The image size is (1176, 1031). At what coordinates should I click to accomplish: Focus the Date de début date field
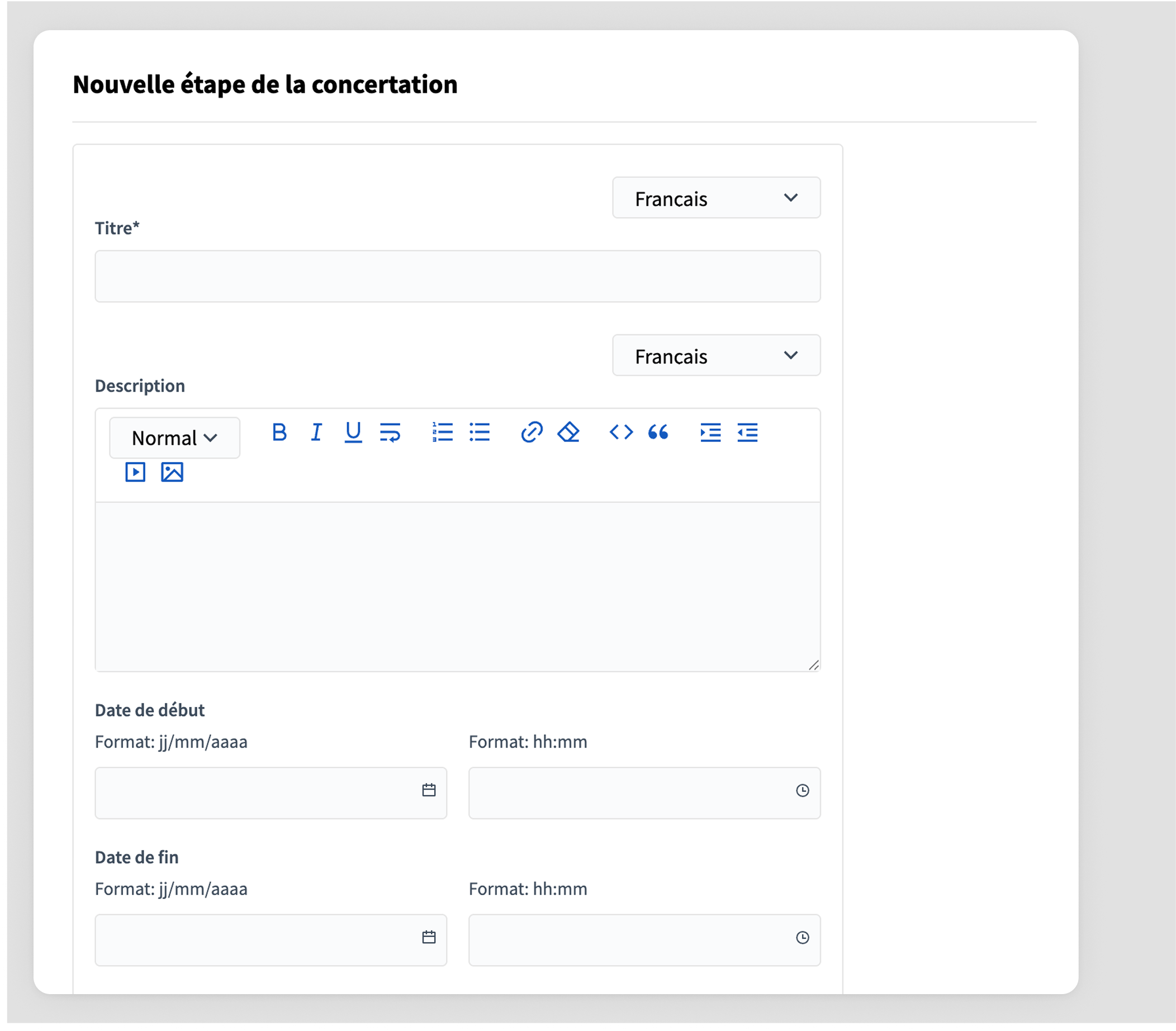click(271, 794)
